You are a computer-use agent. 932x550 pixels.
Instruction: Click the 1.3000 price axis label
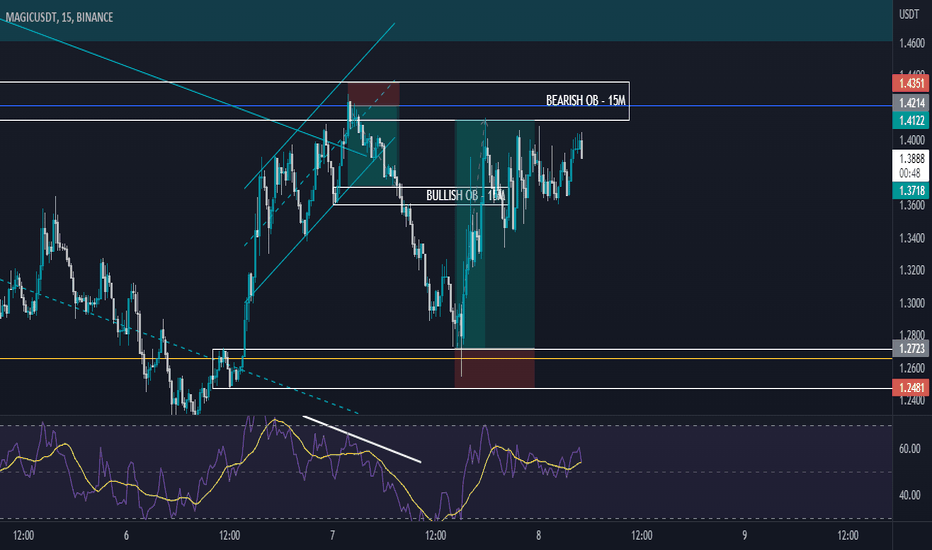pyautogui.click(x=912, y=303)
